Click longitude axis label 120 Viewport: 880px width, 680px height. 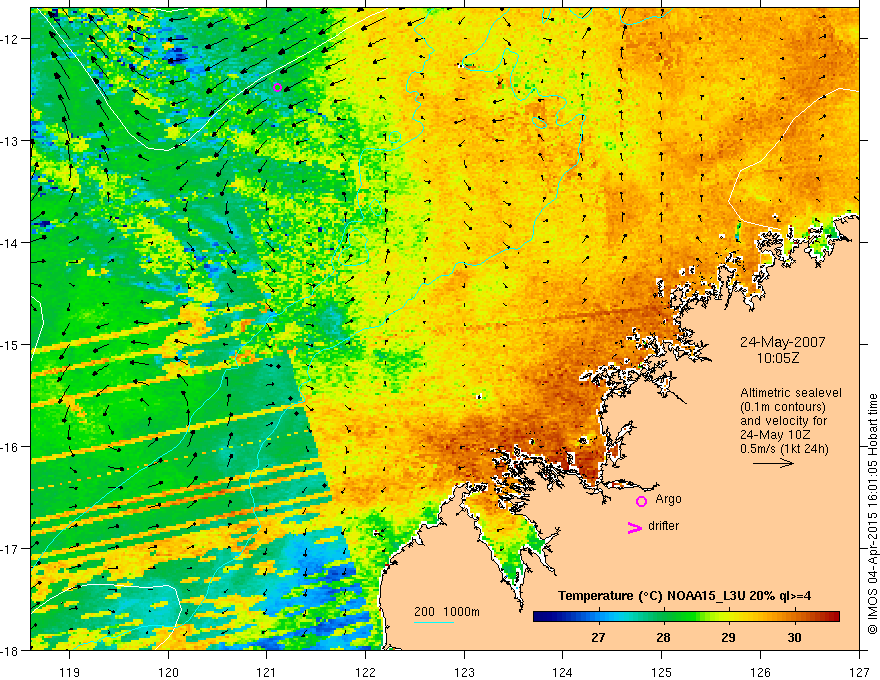coord(168,672)
